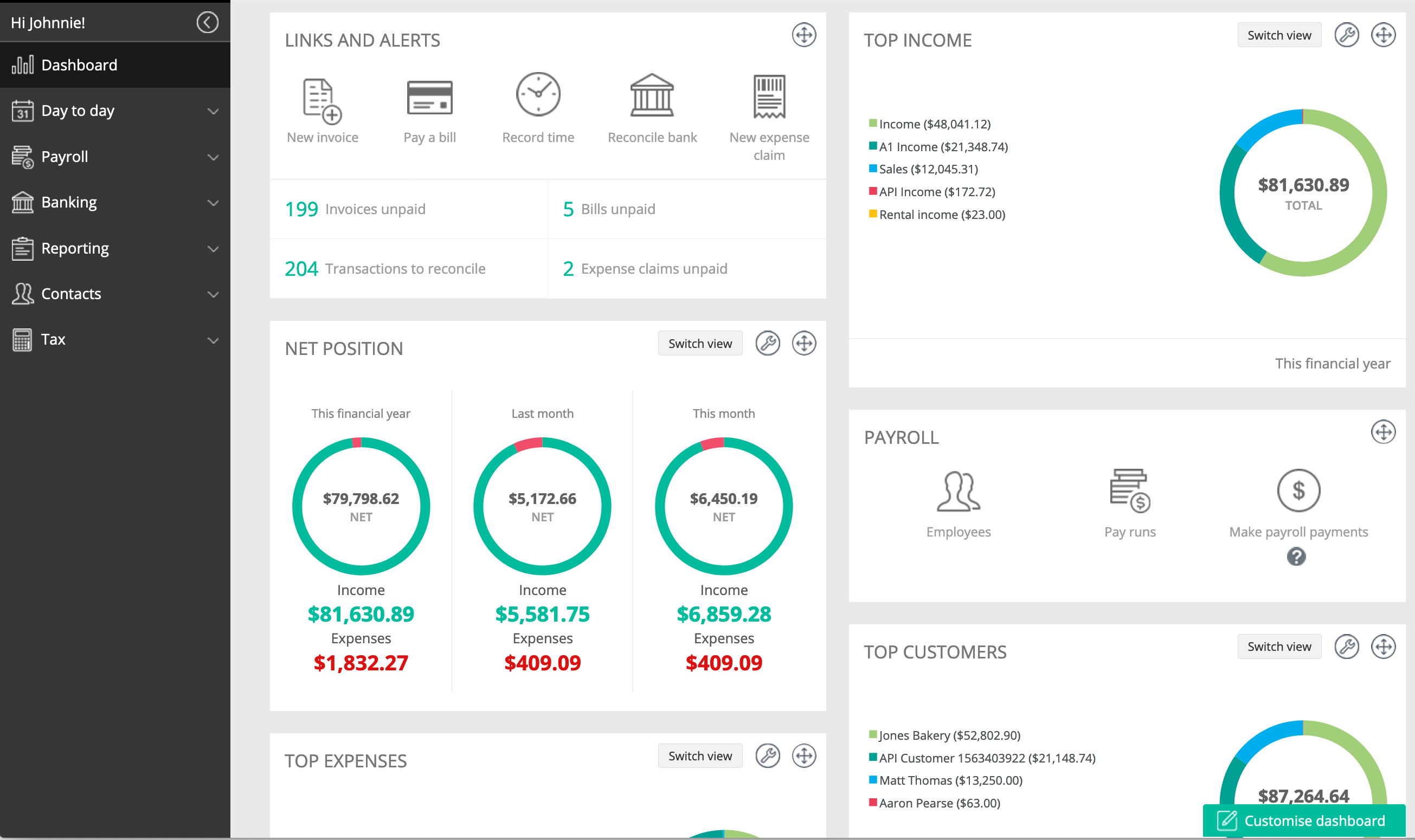Open Top Income settings wrench
Viewport: 1415px width, 840px height.
tap(1347, 35)
